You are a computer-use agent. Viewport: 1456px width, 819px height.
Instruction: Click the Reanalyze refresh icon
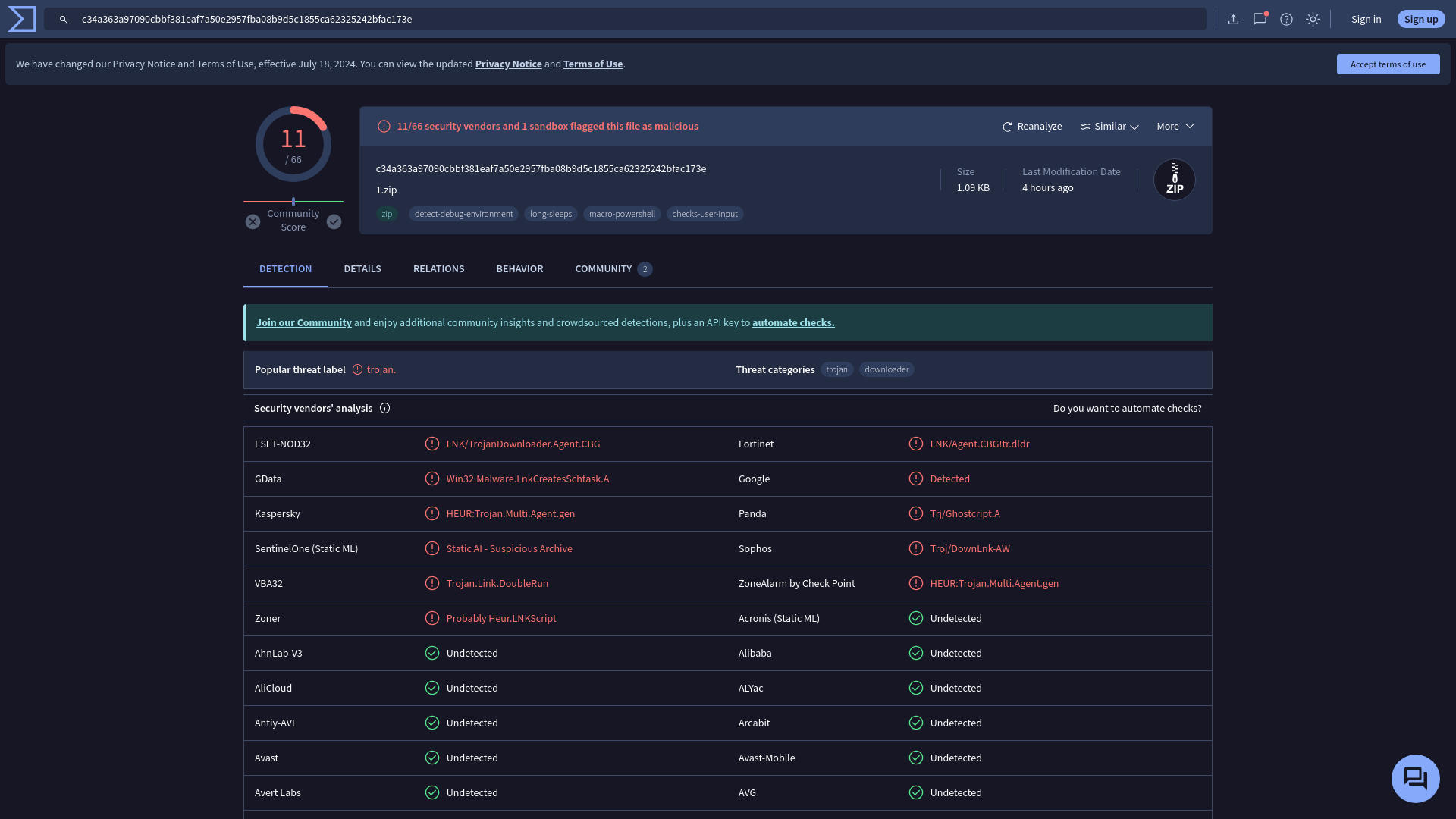[x=1007, y=127]
